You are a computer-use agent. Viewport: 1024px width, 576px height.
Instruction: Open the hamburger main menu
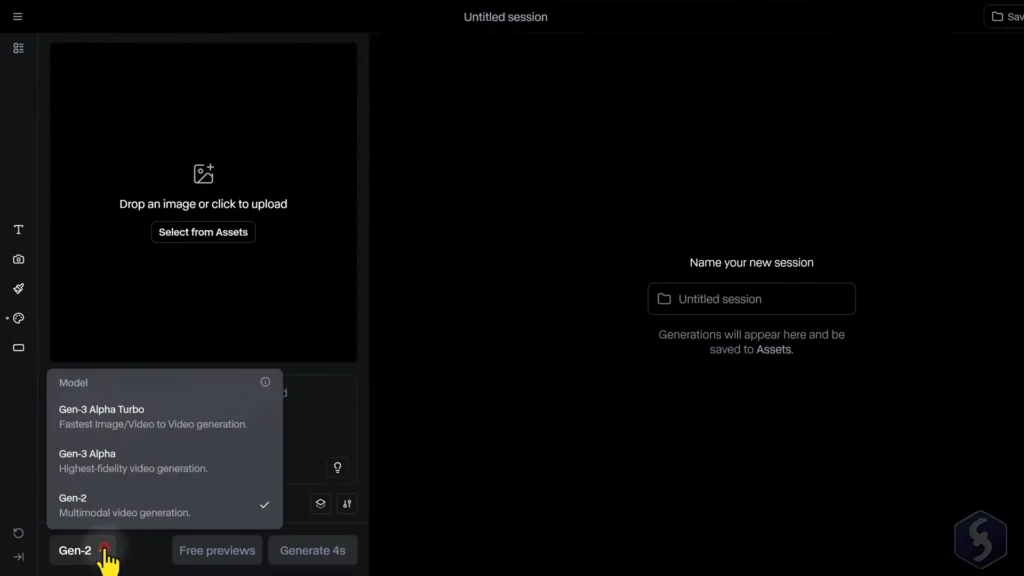pos(18,16)
